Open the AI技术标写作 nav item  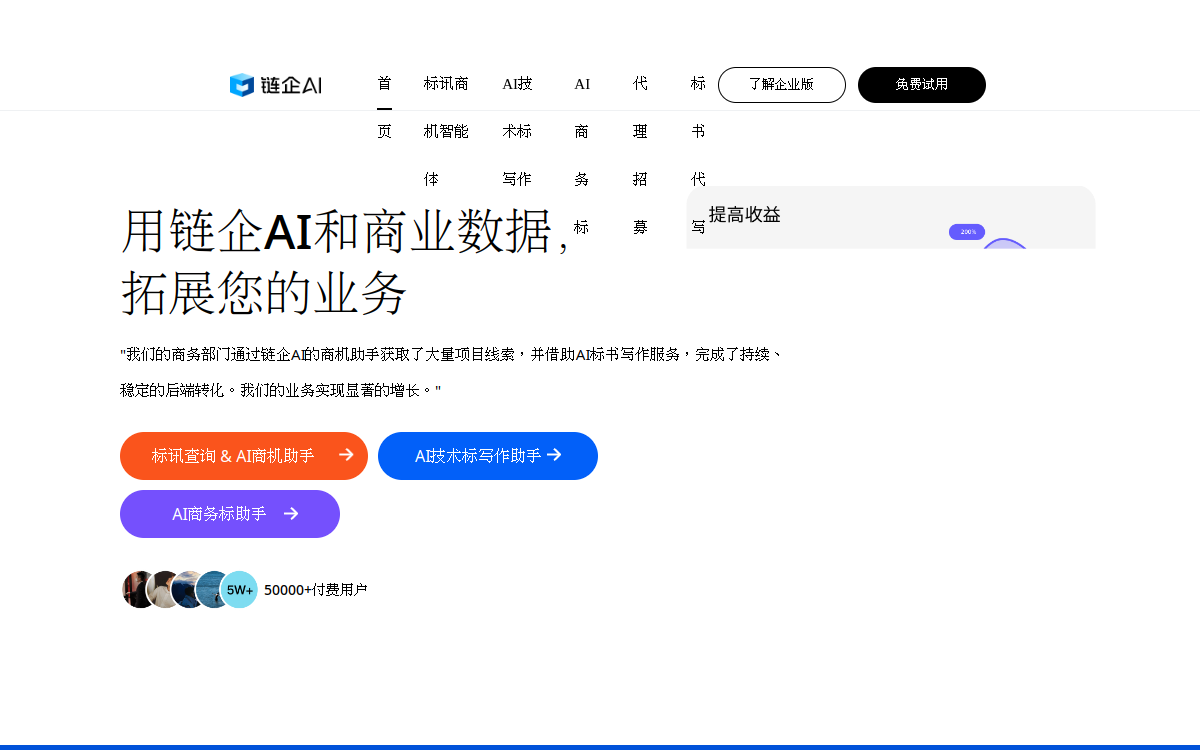pyautogui.click(x=517, y=131)
